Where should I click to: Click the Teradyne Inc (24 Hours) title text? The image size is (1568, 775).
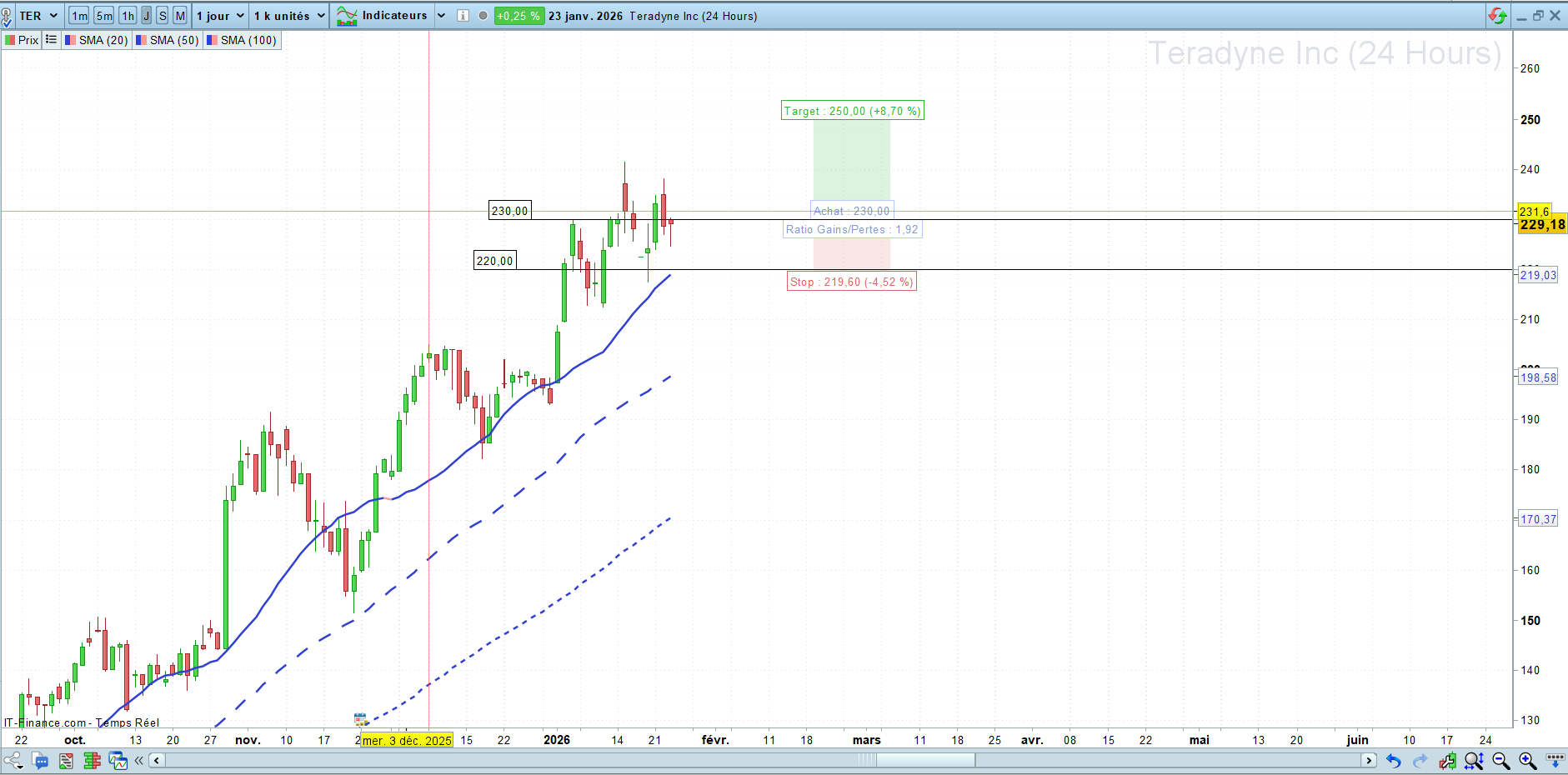[694, 16]
